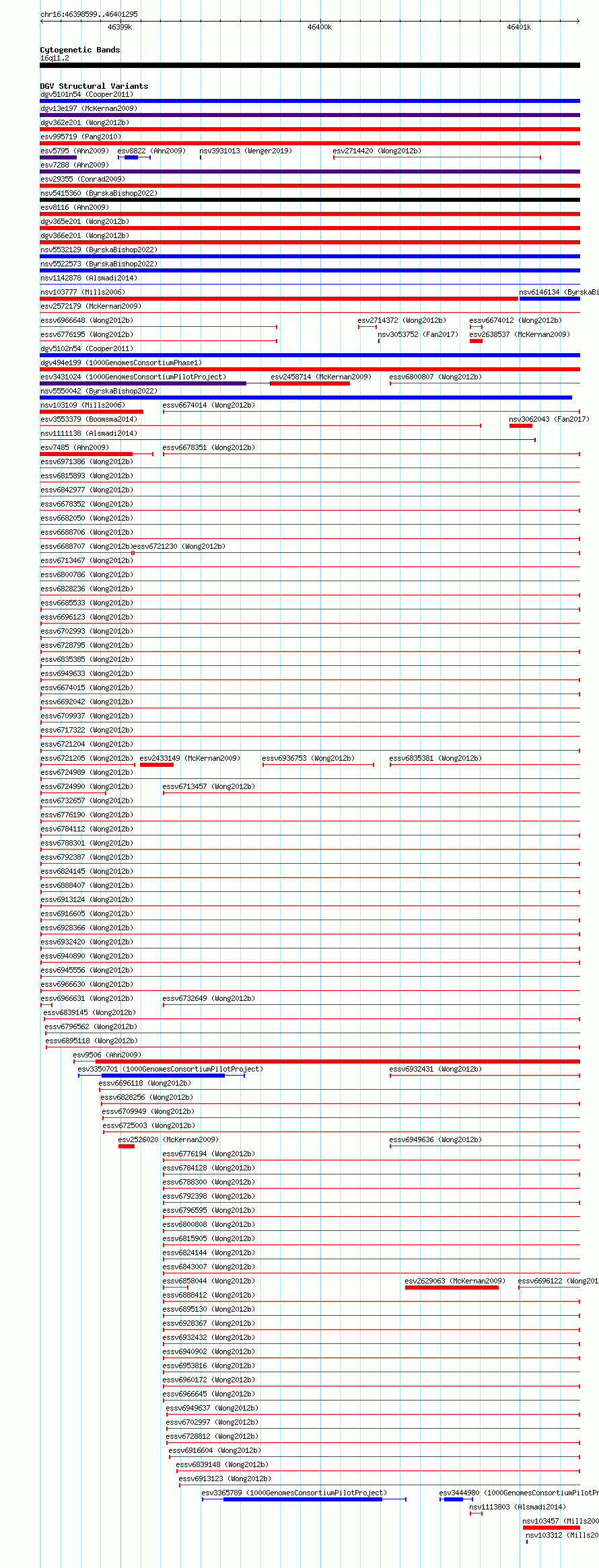
Task: Click the 46400k ruler tick label
Action: 320,27
